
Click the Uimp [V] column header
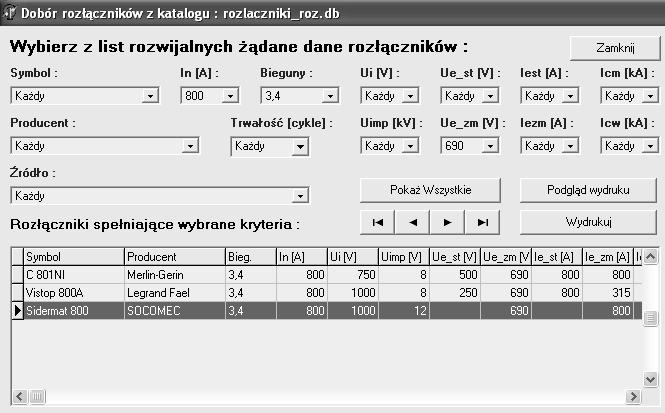[404, 257]
